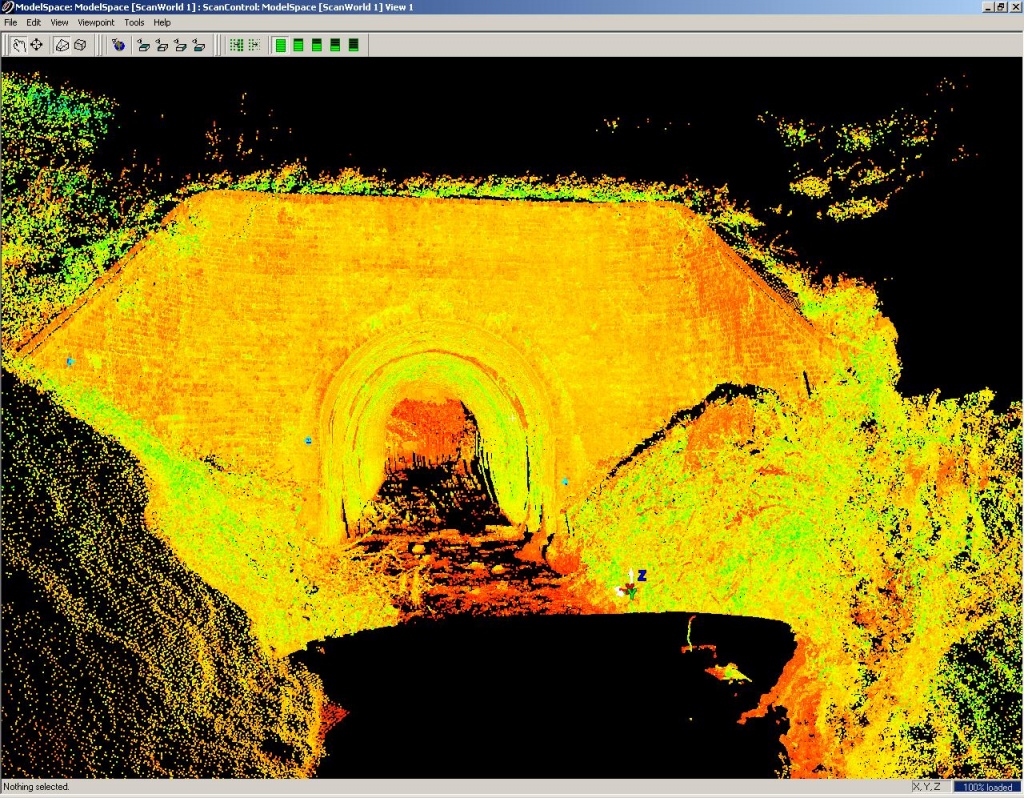The height and width of the screenshot is (798, 1024).
Task: Click the first scanner icon after the globe
Action: (x=143, y=44)
